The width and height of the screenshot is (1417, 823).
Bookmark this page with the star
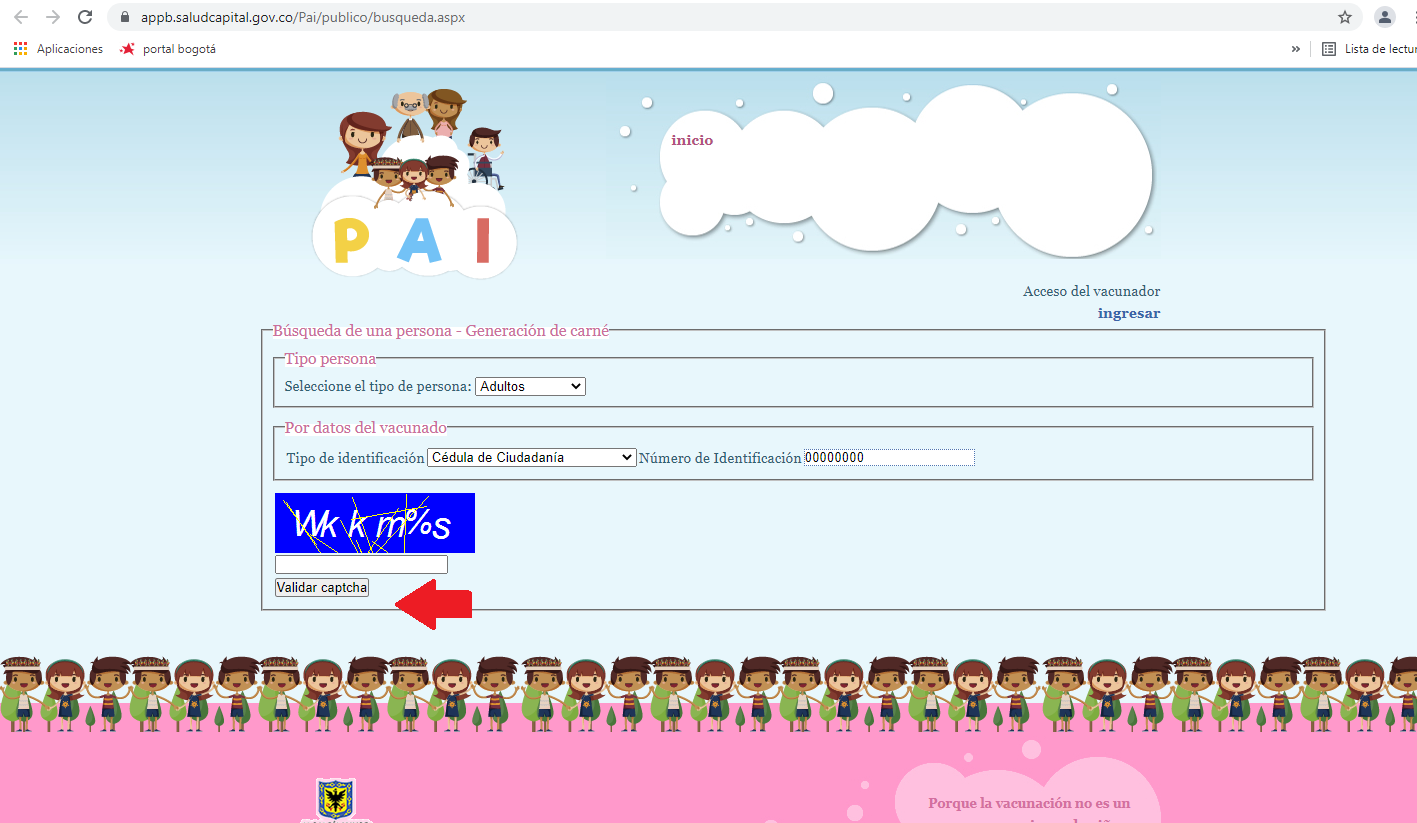(1345, 17)
